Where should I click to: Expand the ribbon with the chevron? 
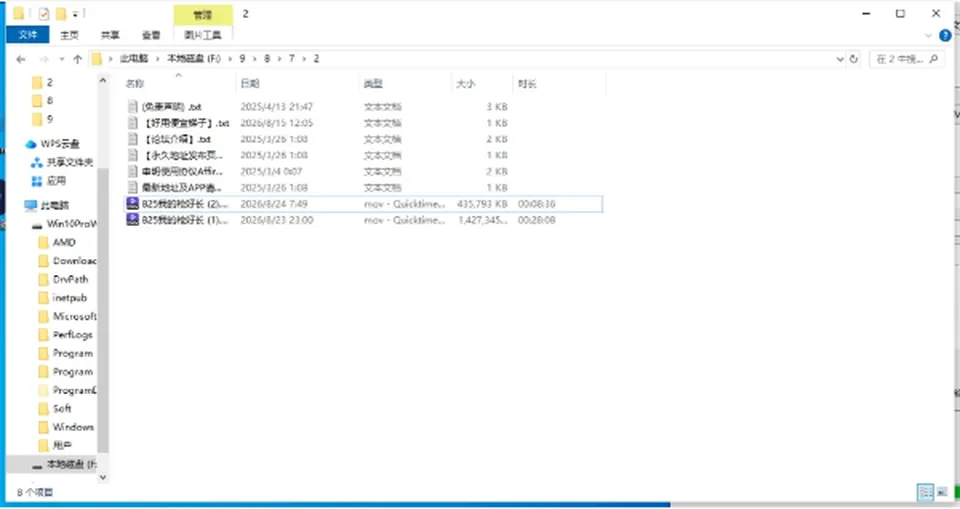tap(928, 36)
